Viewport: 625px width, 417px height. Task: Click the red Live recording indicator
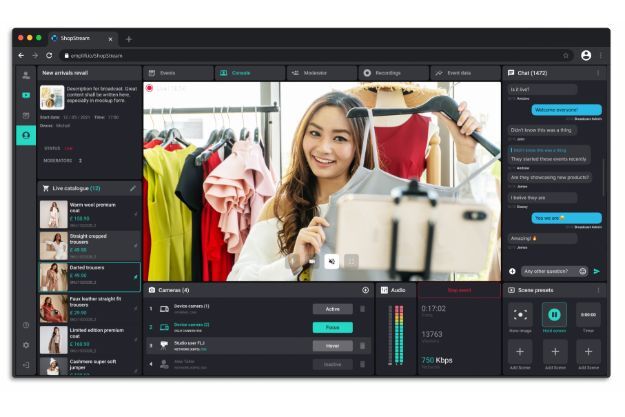coord(149,88)
